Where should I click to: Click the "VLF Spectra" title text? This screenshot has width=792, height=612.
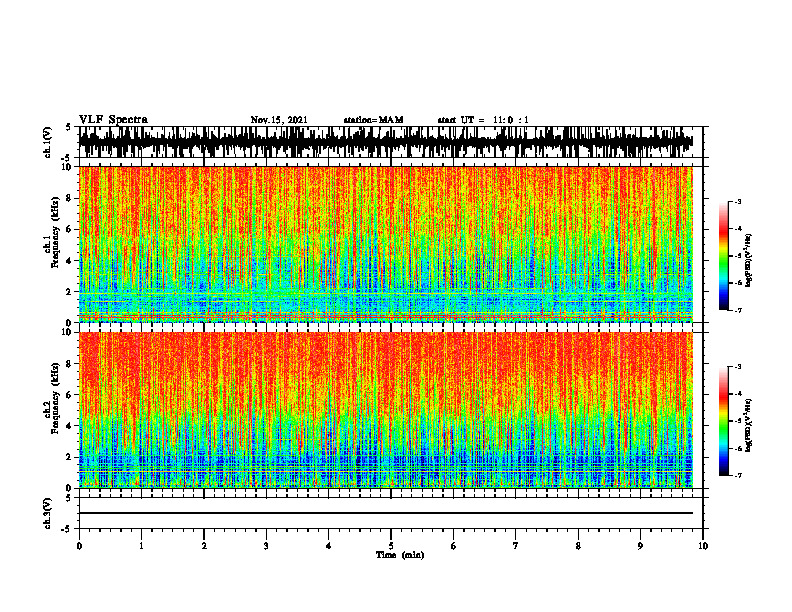click(x=113, y=120)
